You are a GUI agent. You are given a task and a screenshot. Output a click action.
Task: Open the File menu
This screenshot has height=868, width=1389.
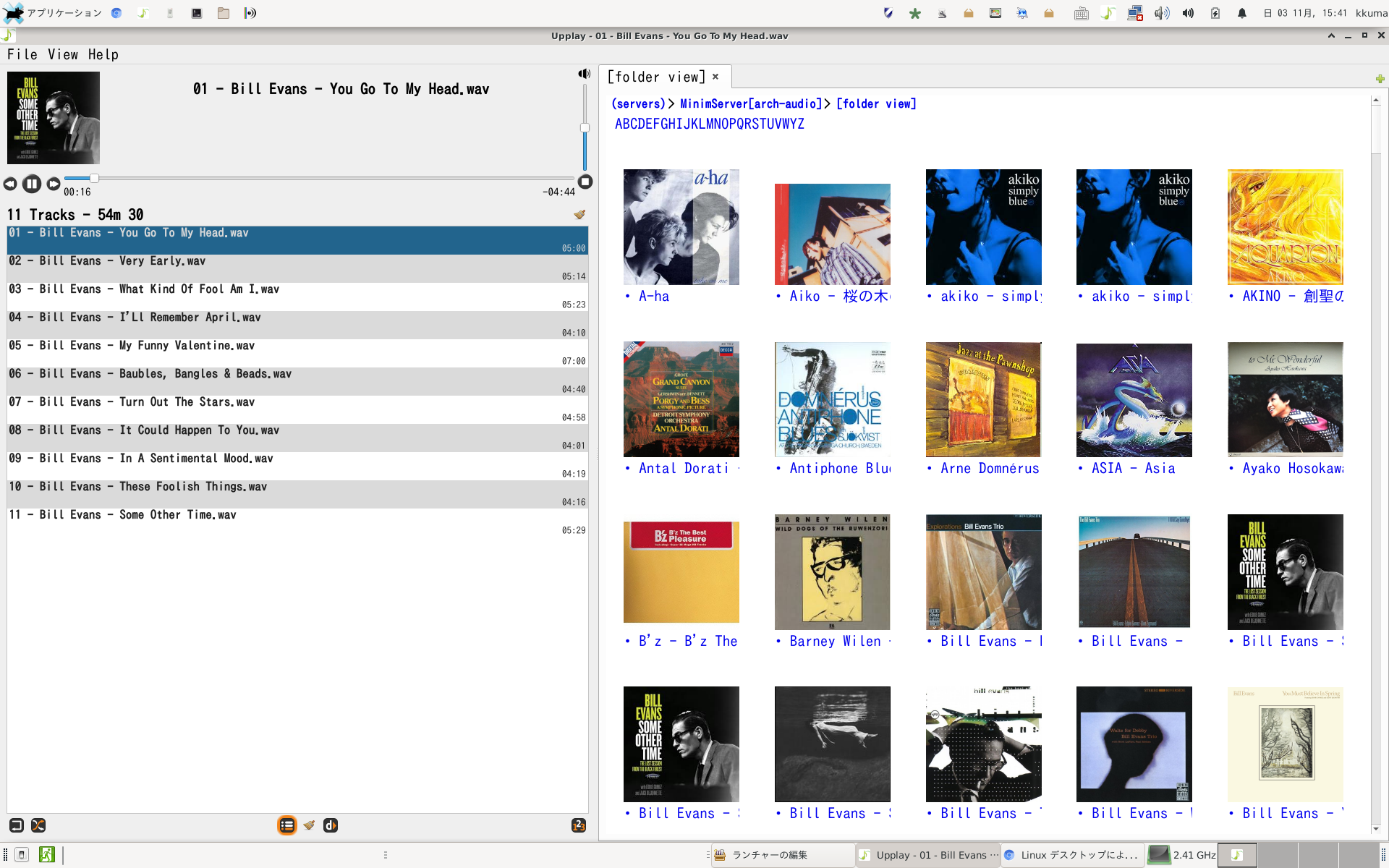pos(22,54)
